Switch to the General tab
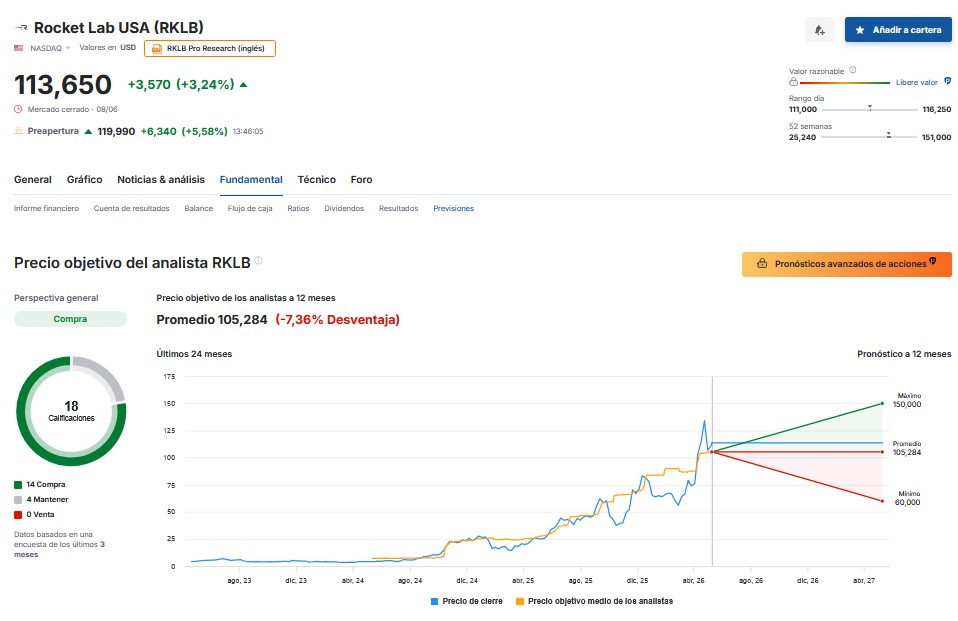Viewport: 958px width, 621px height. [x=33, y=180]
